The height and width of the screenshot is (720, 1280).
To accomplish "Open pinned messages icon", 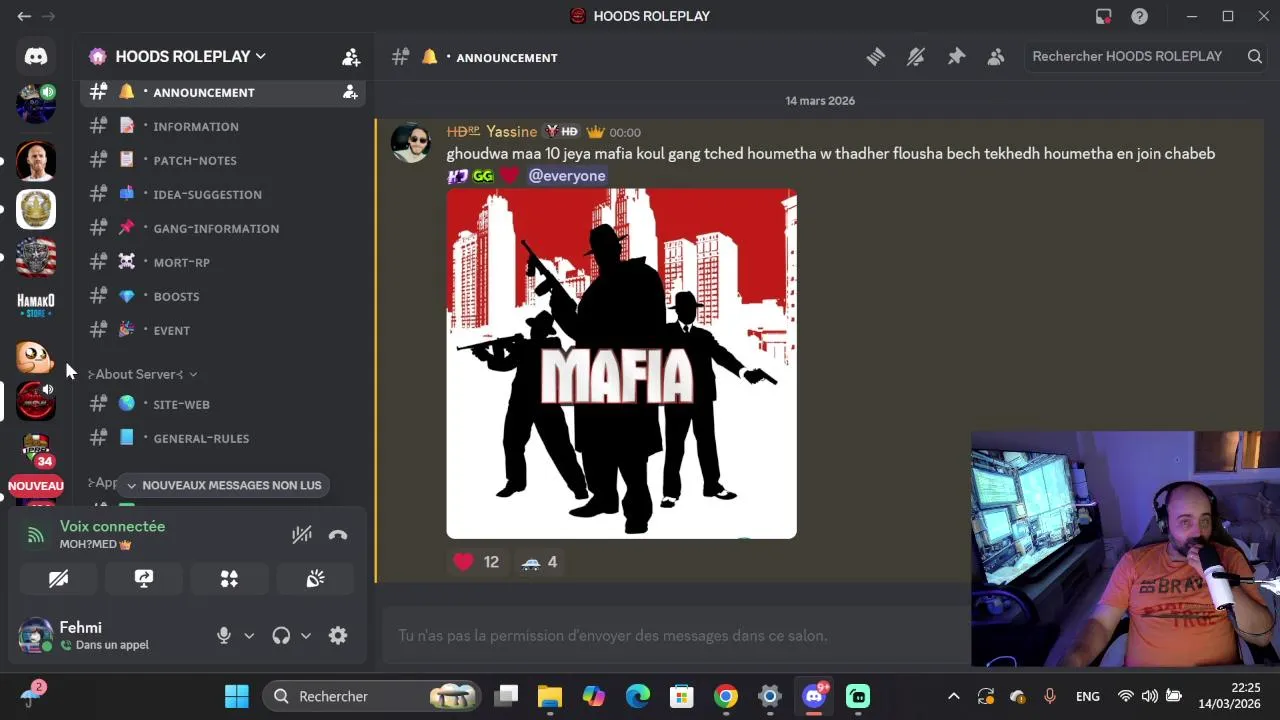I will (956, 57).
